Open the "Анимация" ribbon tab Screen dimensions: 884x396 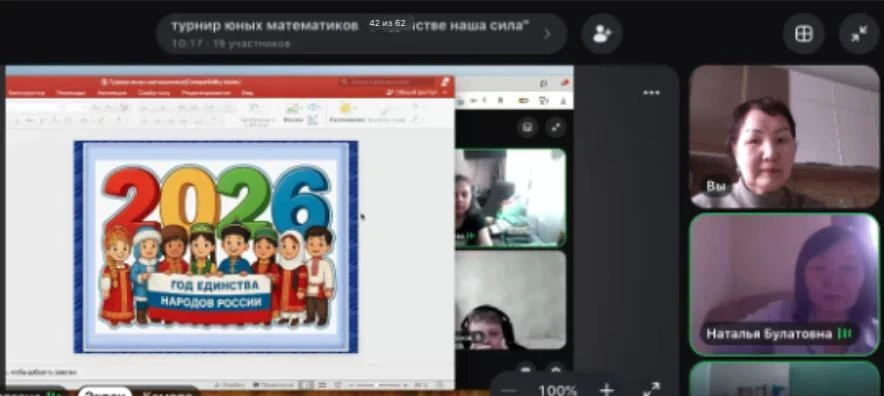point(112,93)
